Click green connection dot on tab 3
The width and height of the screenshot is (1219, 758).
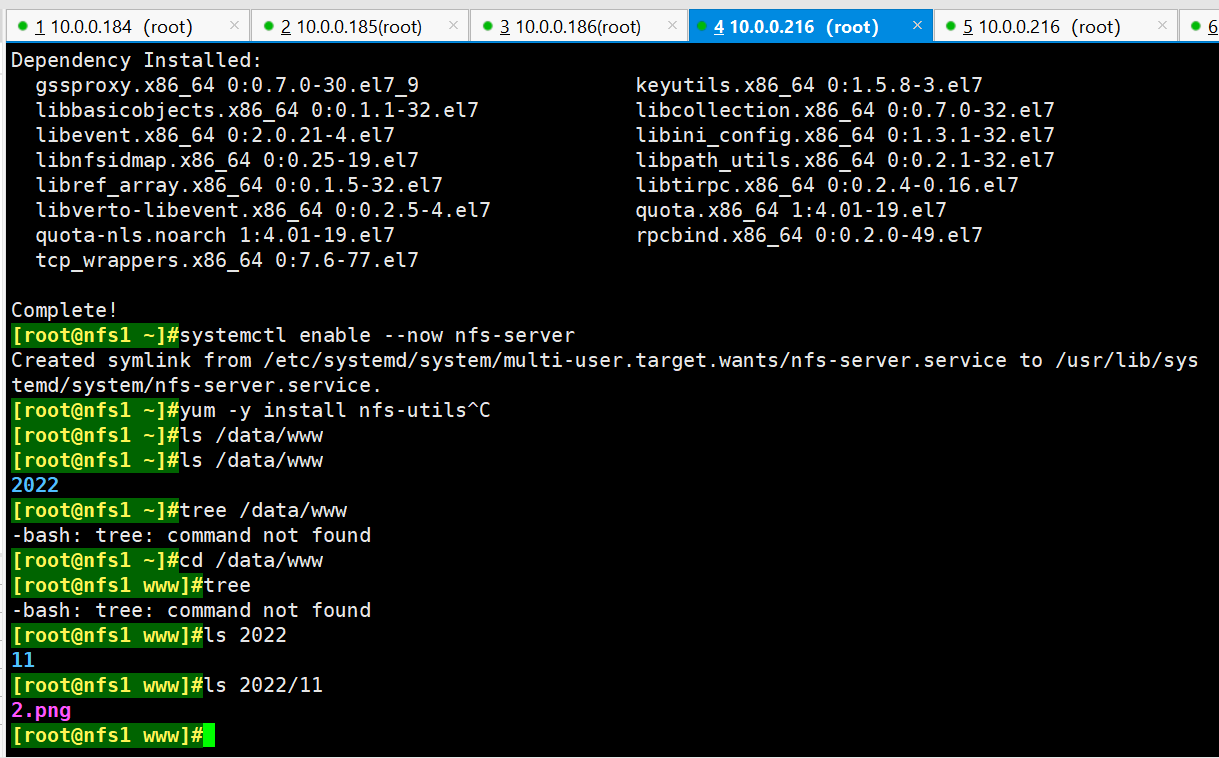[x=488, y=26]
